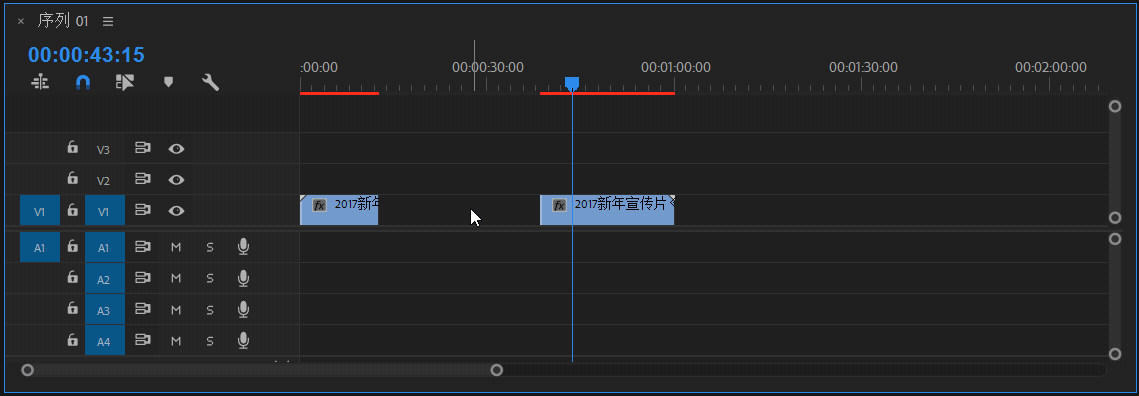Mute track A2
This screenshot has height=396, width=1139.
tap(176, 278)
